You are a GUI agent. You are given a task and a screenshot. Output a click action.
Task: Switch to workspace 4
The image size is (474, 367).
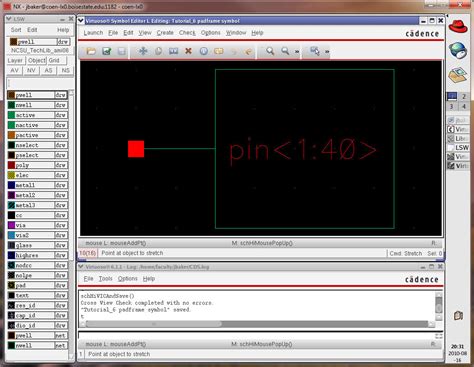click(x=463, y=106)
